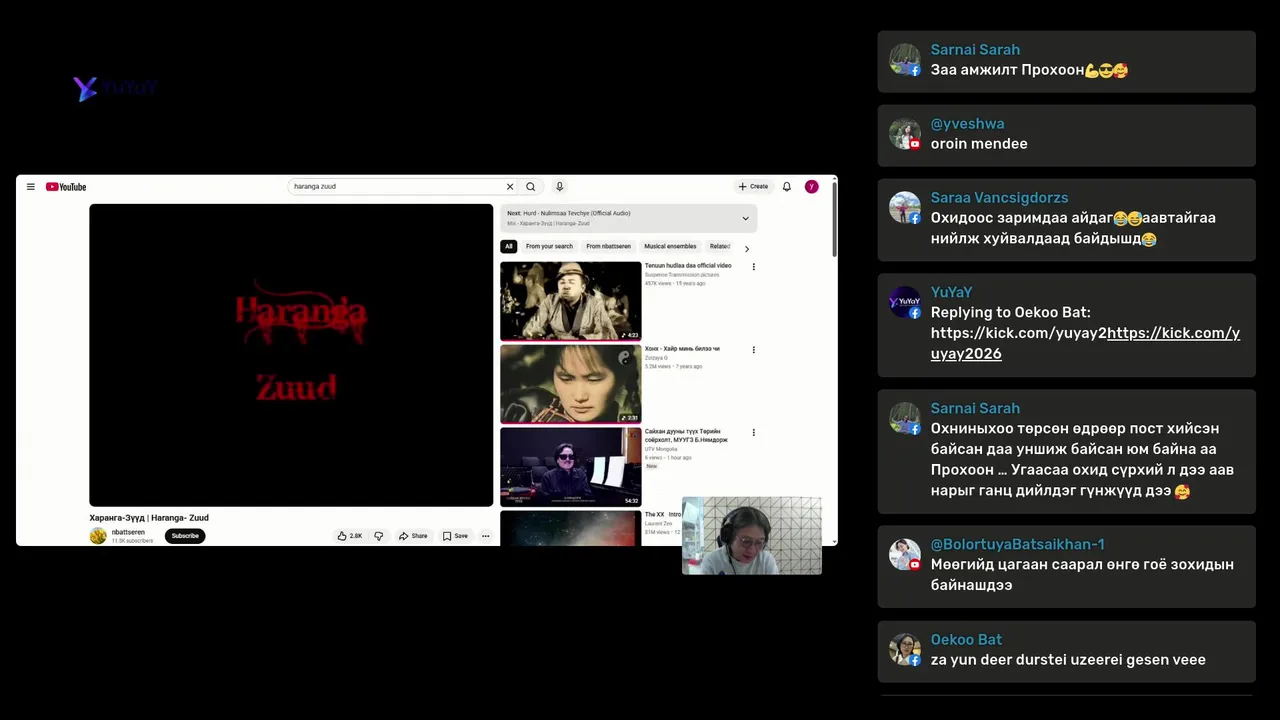The image size is (1280, 720).
Task: Click the Haranga Zuud video player
Action: (291, 355)
